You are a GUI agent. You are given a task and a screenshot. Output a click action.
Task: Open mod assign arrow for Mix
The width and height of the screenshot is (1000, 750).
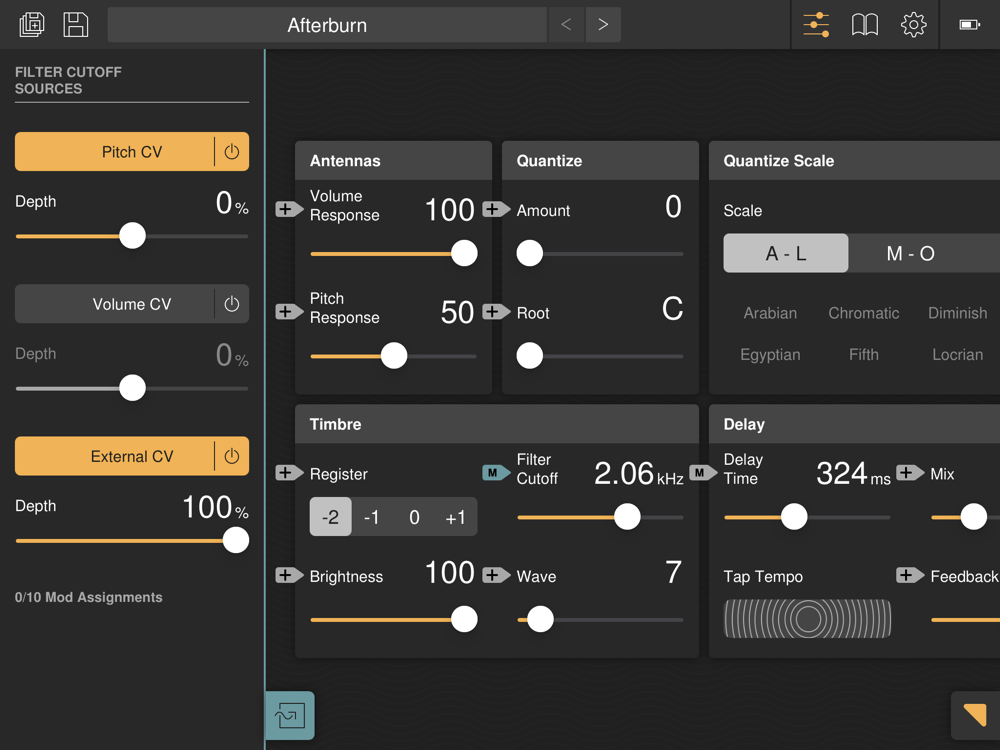point(909,473)
